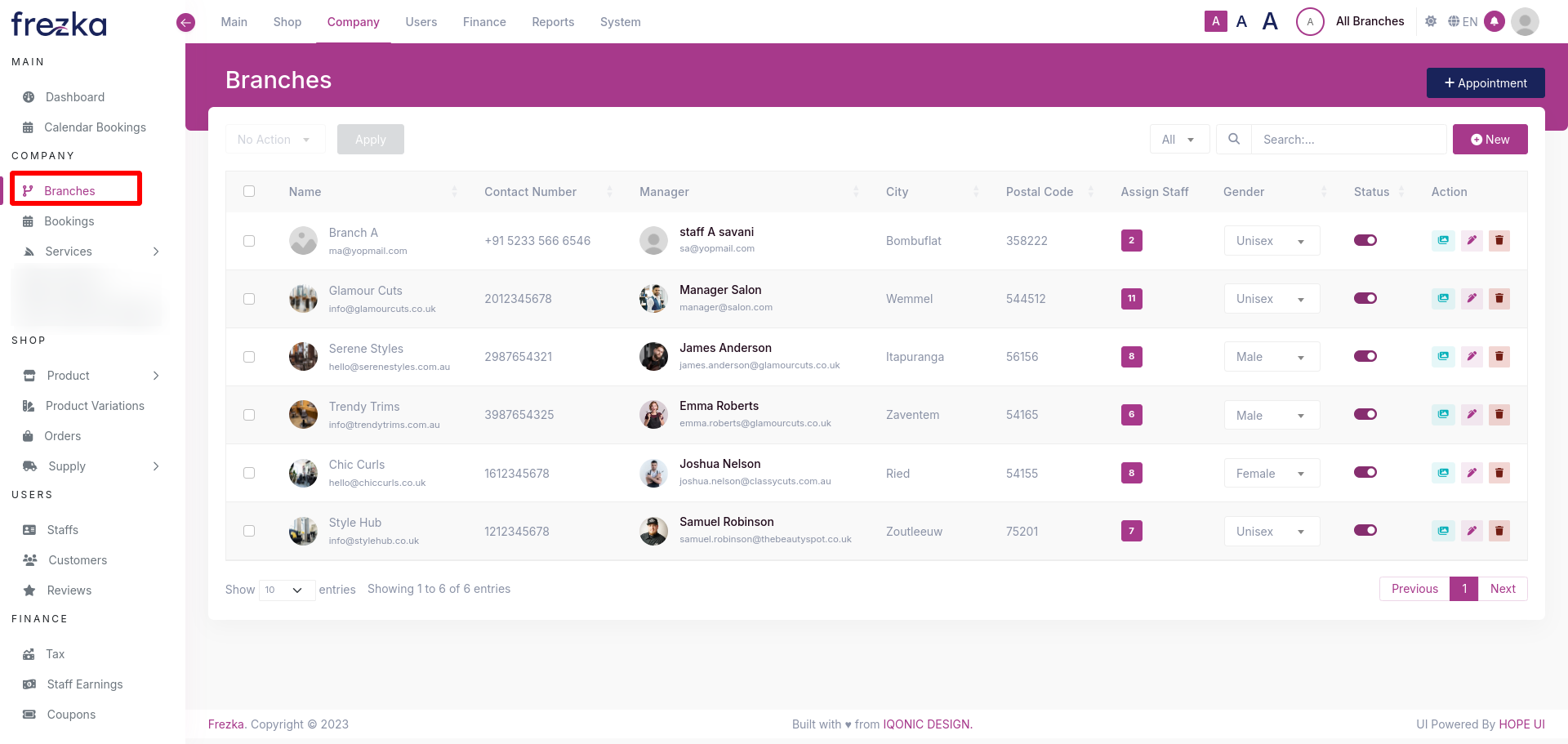Click the search magnifier icon
The width and height of the screenshot is (1568, 744).
click(x=1234, y=140)
